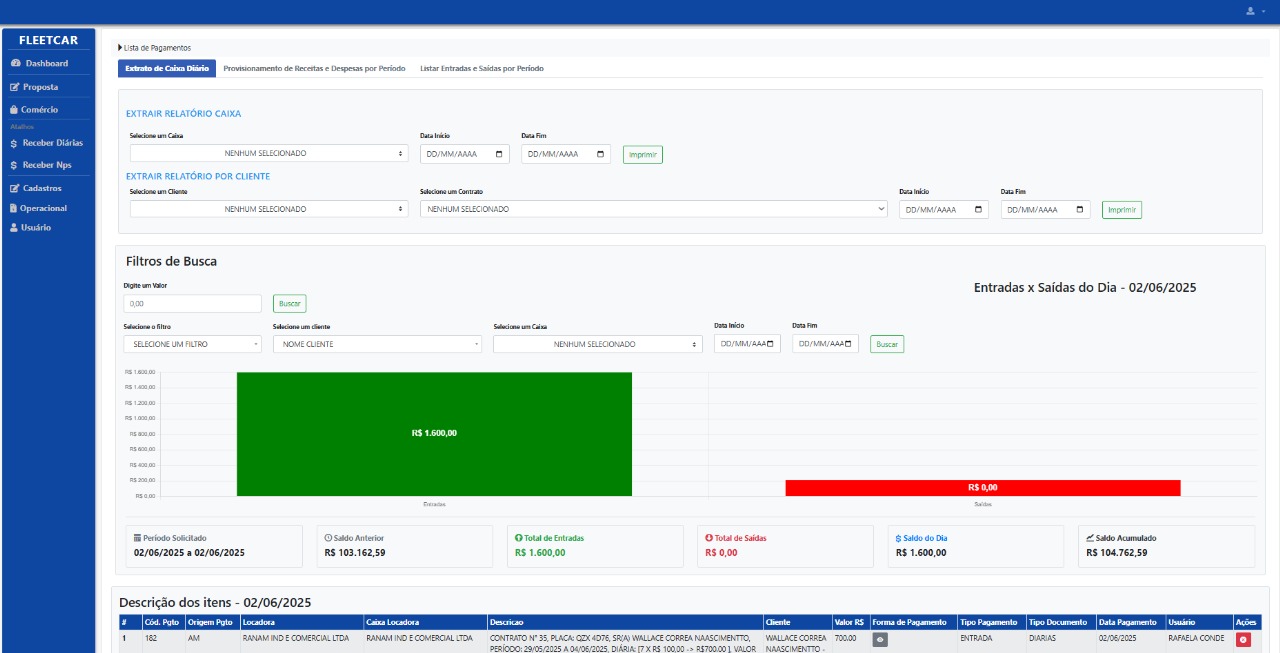The image size is (1280, 653).
Task: Open the Nome Cliente filter dropdown
Action: (x=377, y=344)
